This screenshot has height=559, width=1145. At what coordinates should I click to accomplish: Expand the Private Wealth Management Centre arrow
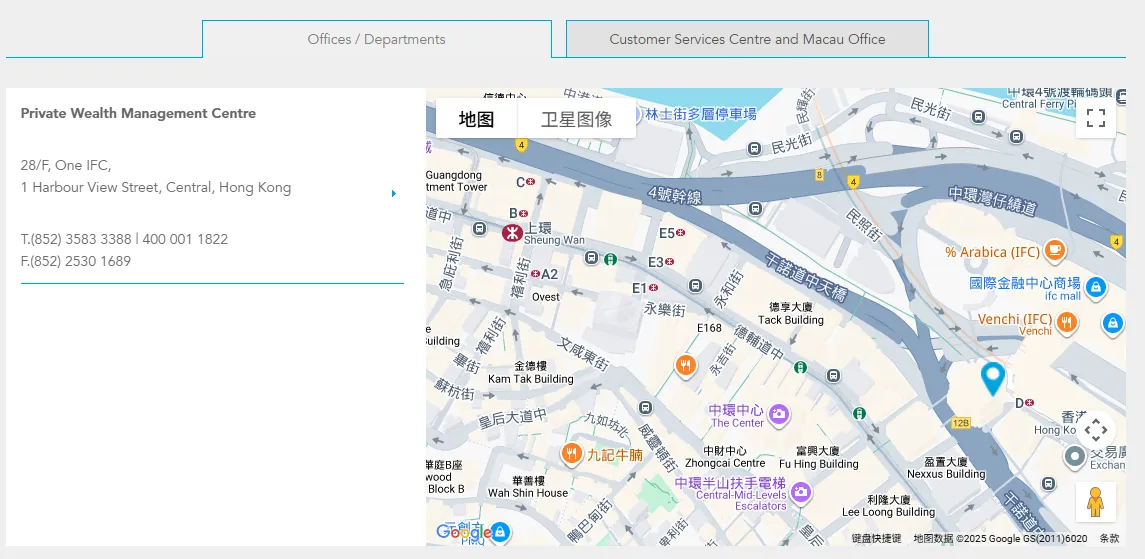pos(394,193)
